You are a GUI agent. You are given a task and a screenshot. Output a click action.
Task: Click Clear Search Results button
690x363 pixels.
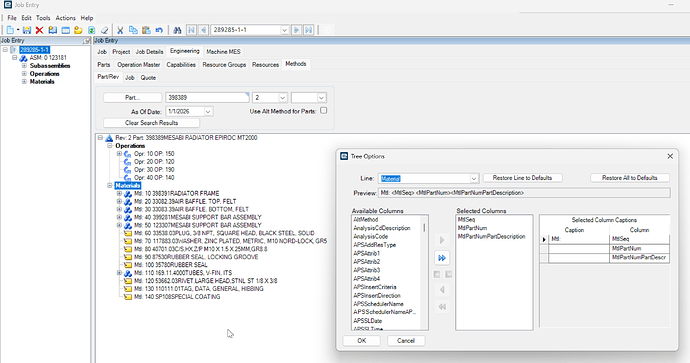(x=151, y=123)
